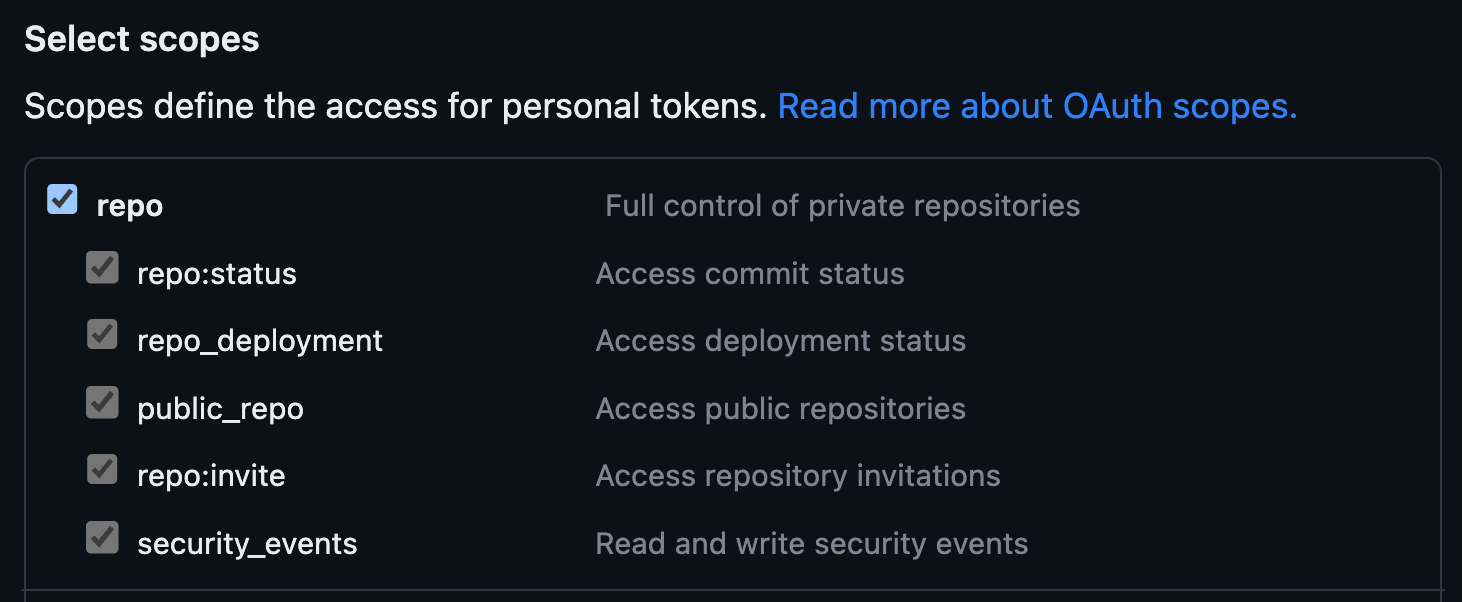
Task: Toggle the repo:invite checkbox
Action: point(102,470)
